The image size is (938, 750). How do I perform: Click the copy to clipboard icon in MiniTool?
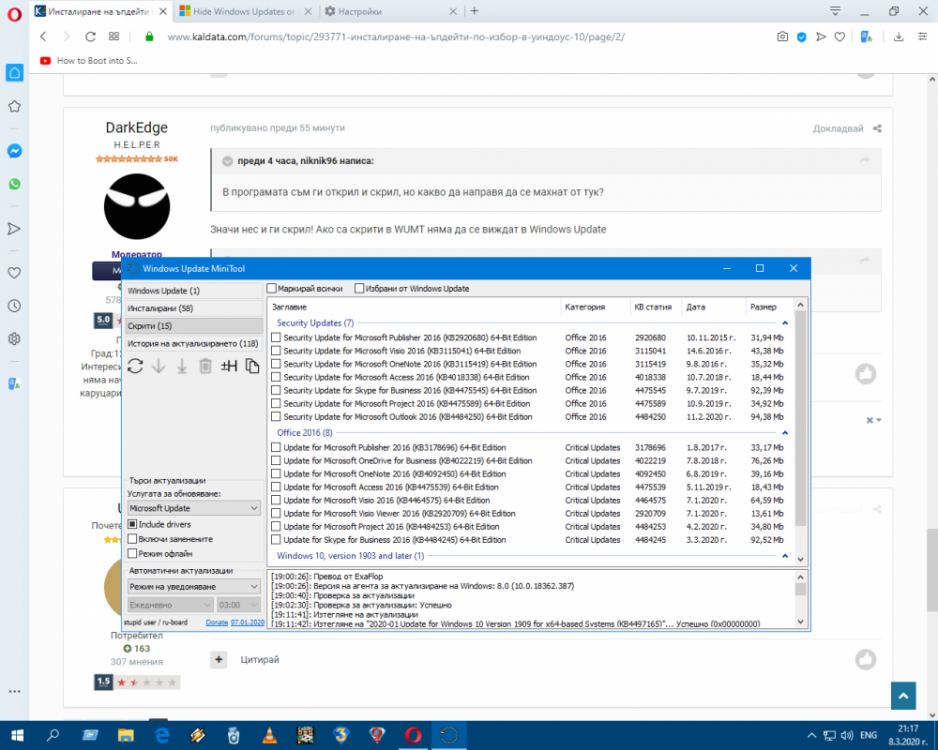click(x=252, y=366)
